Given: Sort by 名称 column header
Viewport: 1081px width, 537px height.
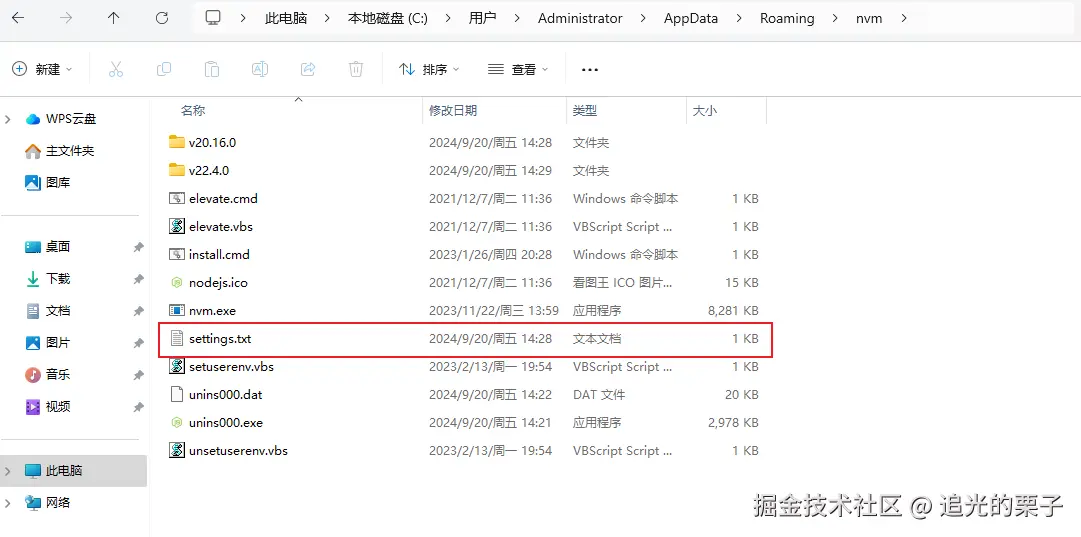Looking at the screenshot, I should 193,110.
